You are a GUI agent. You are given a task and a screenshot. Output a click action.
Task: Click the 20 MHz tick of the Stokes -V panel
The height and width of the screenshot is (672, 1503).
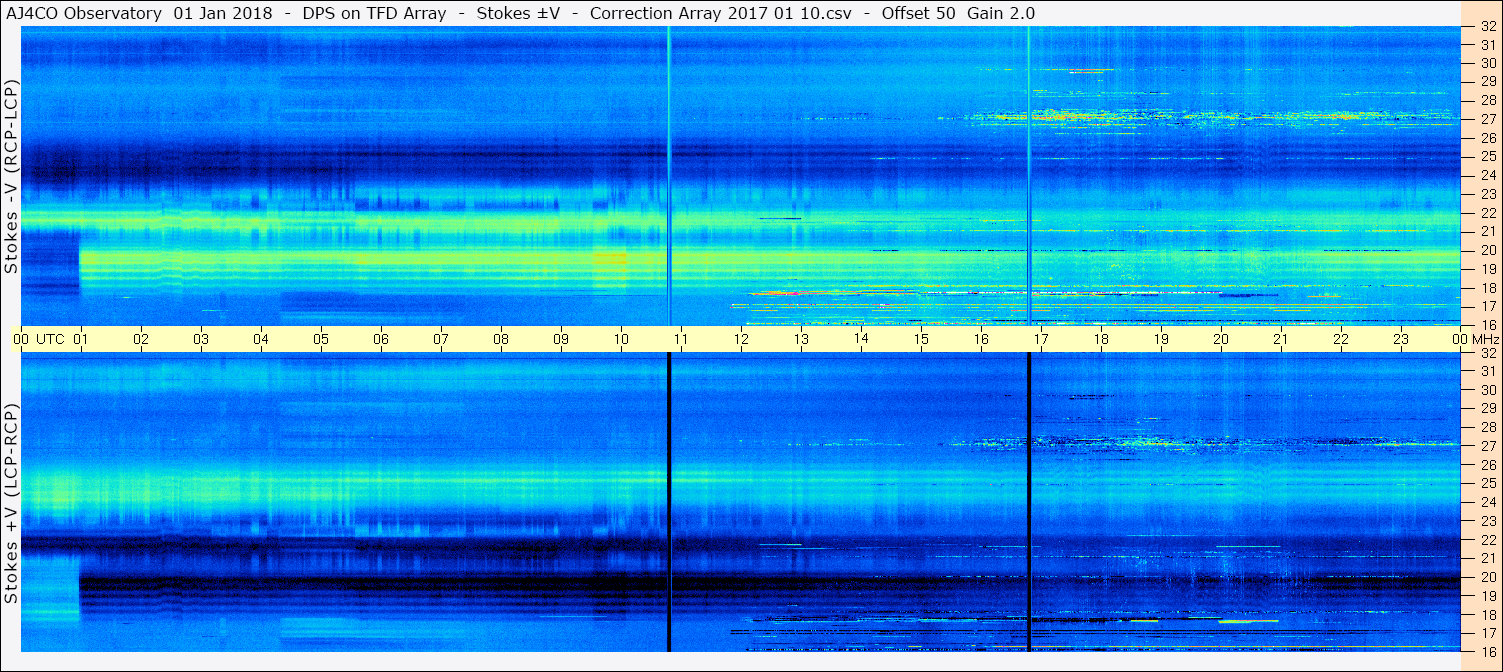(x=1488, y=250)
